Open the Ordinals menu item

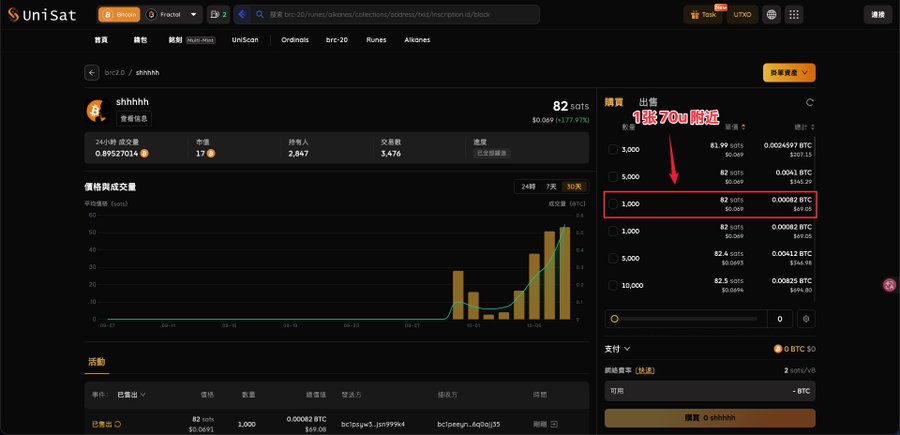(x=295, y=40)
